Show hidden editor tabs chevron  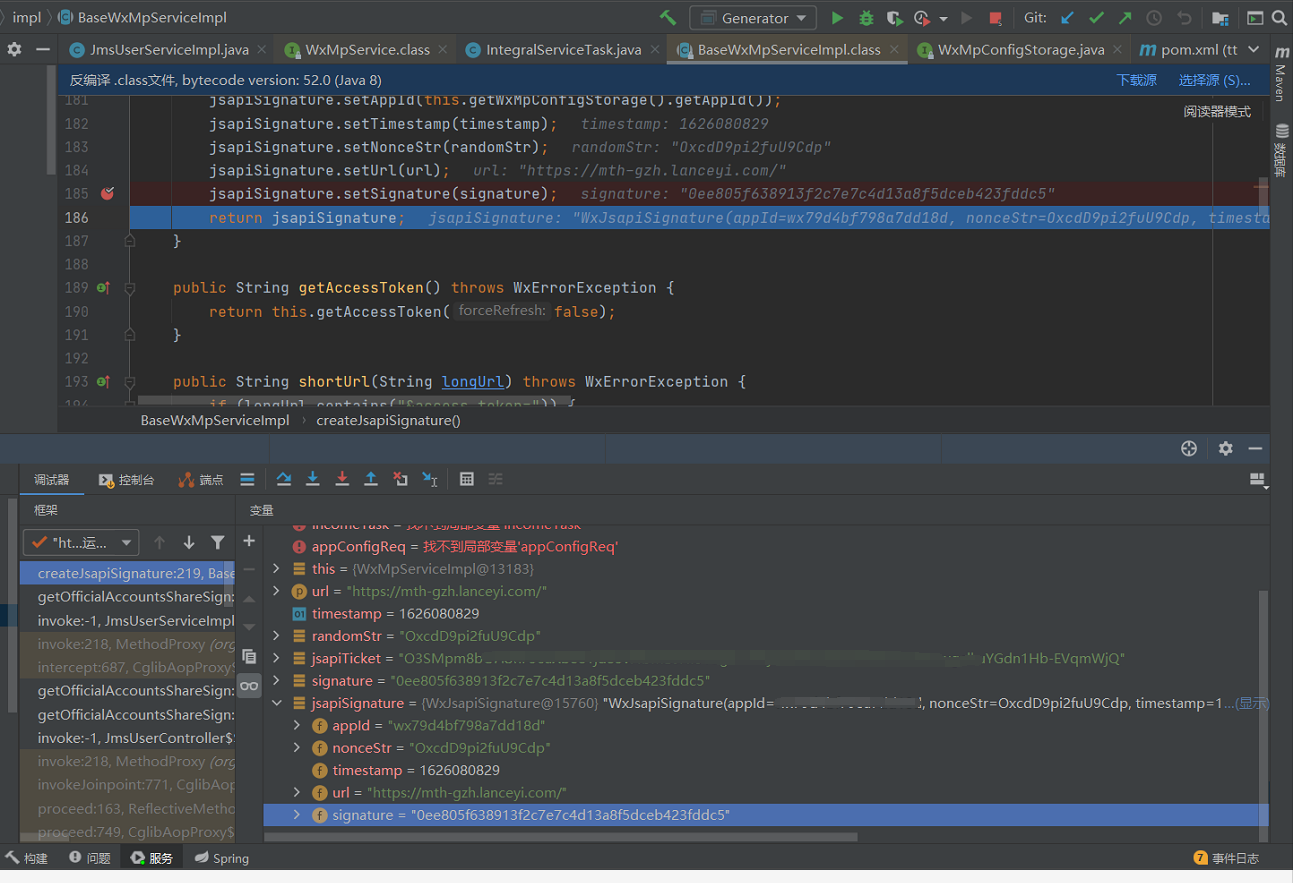click(x=1255, y=49)
